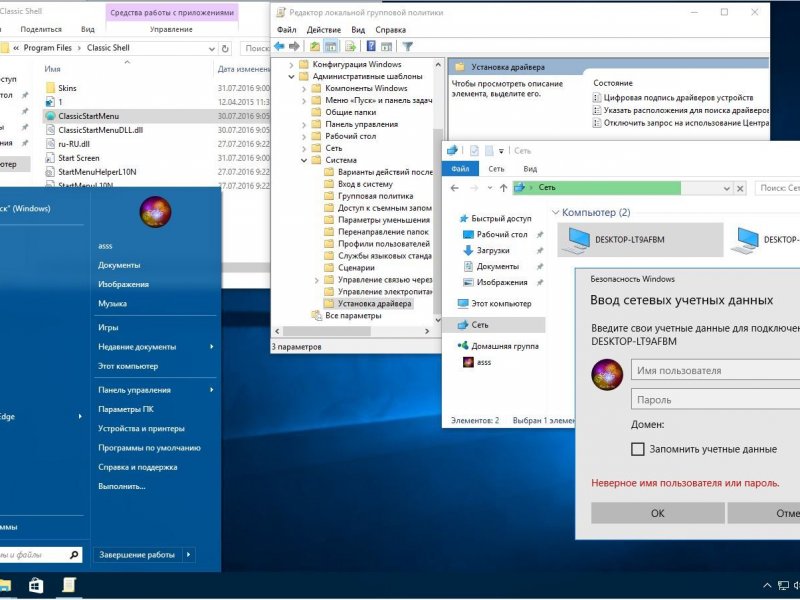This screenshot has height=600, width=800.
Task: Open Devices and Printers from start menu
Action: [x=141, y=429]
